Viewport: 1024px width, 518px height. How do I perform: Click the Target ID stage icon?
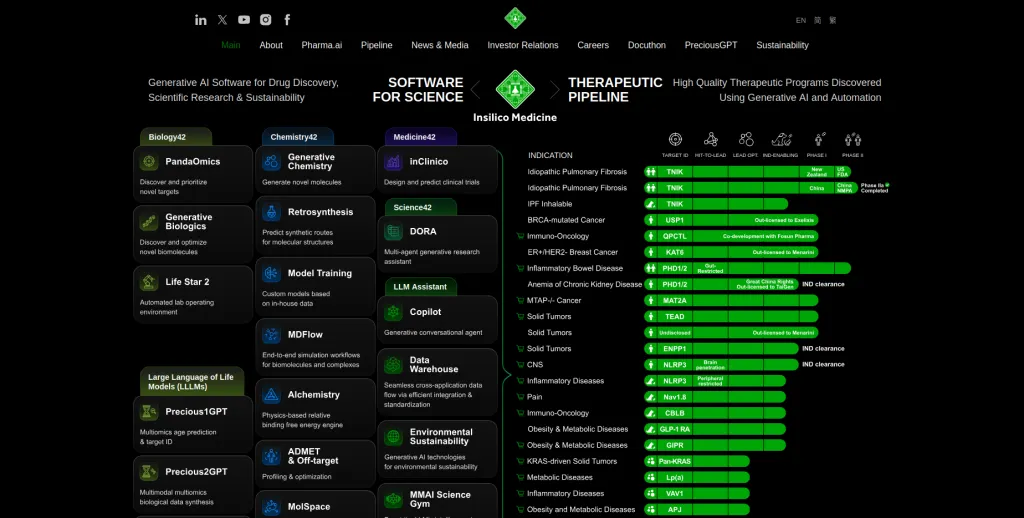(x=675, y=139)
